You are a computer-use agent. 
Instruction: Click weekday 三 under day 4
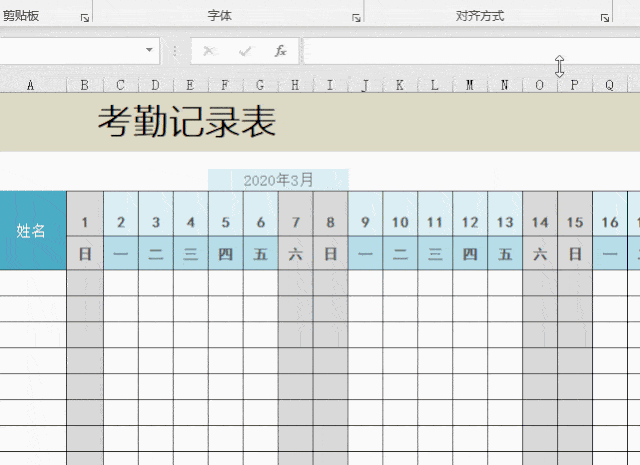[191, 254]
